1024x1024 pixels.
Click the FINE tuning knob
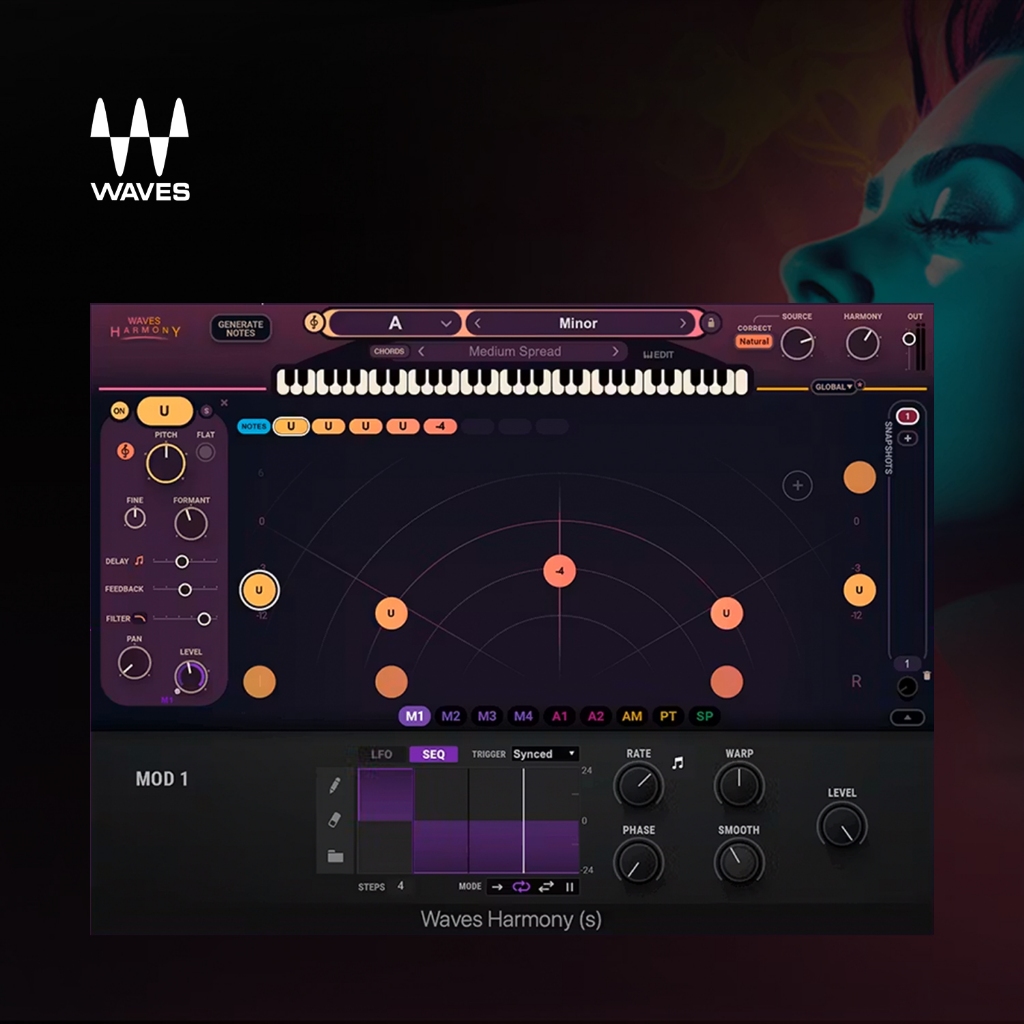(135, 518)
